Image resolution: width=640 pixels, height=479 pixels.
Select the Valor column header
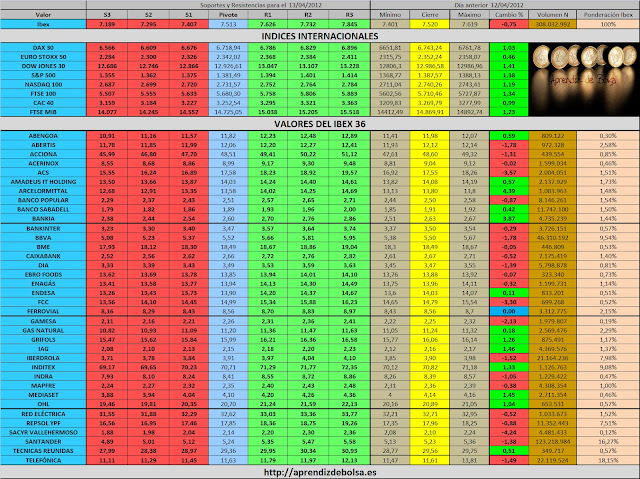(x=43, y=15)
